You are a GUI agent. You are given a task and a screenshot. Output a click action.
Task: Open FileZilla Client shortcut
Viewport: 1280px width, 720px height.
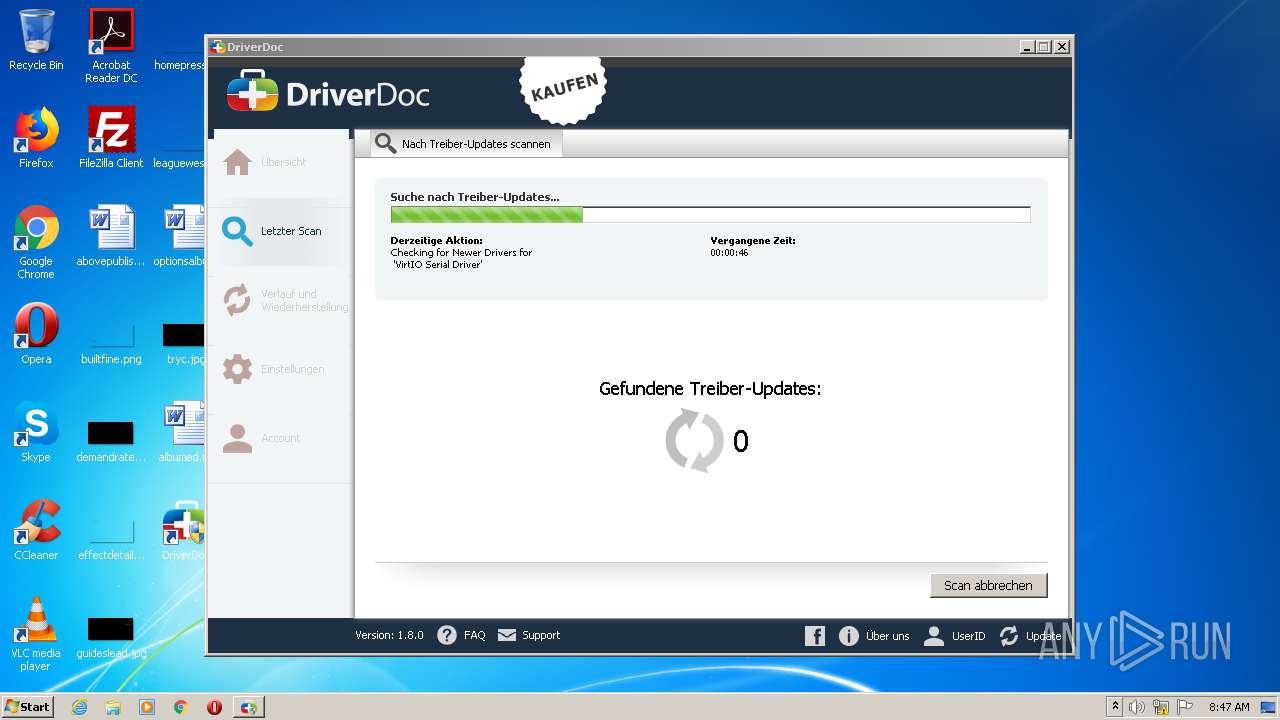pyautogui.click(x=111, y=138)
